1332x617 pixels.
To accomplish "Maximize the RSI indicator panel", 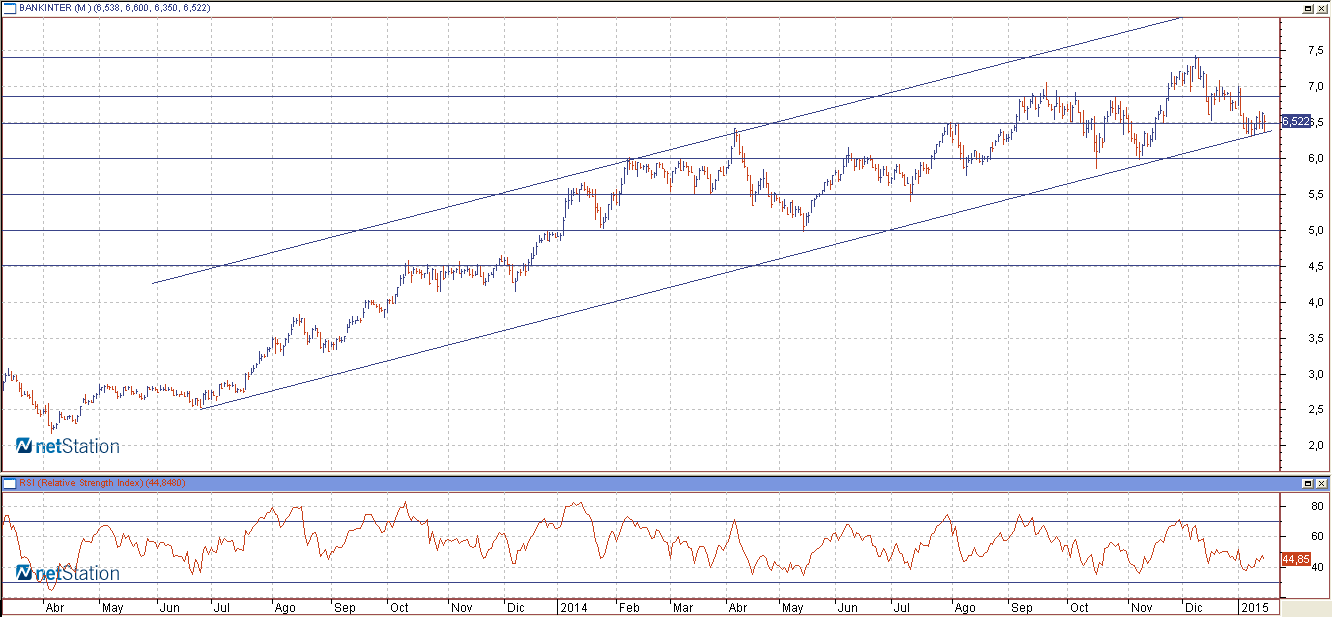I will tap(1308, 483).
